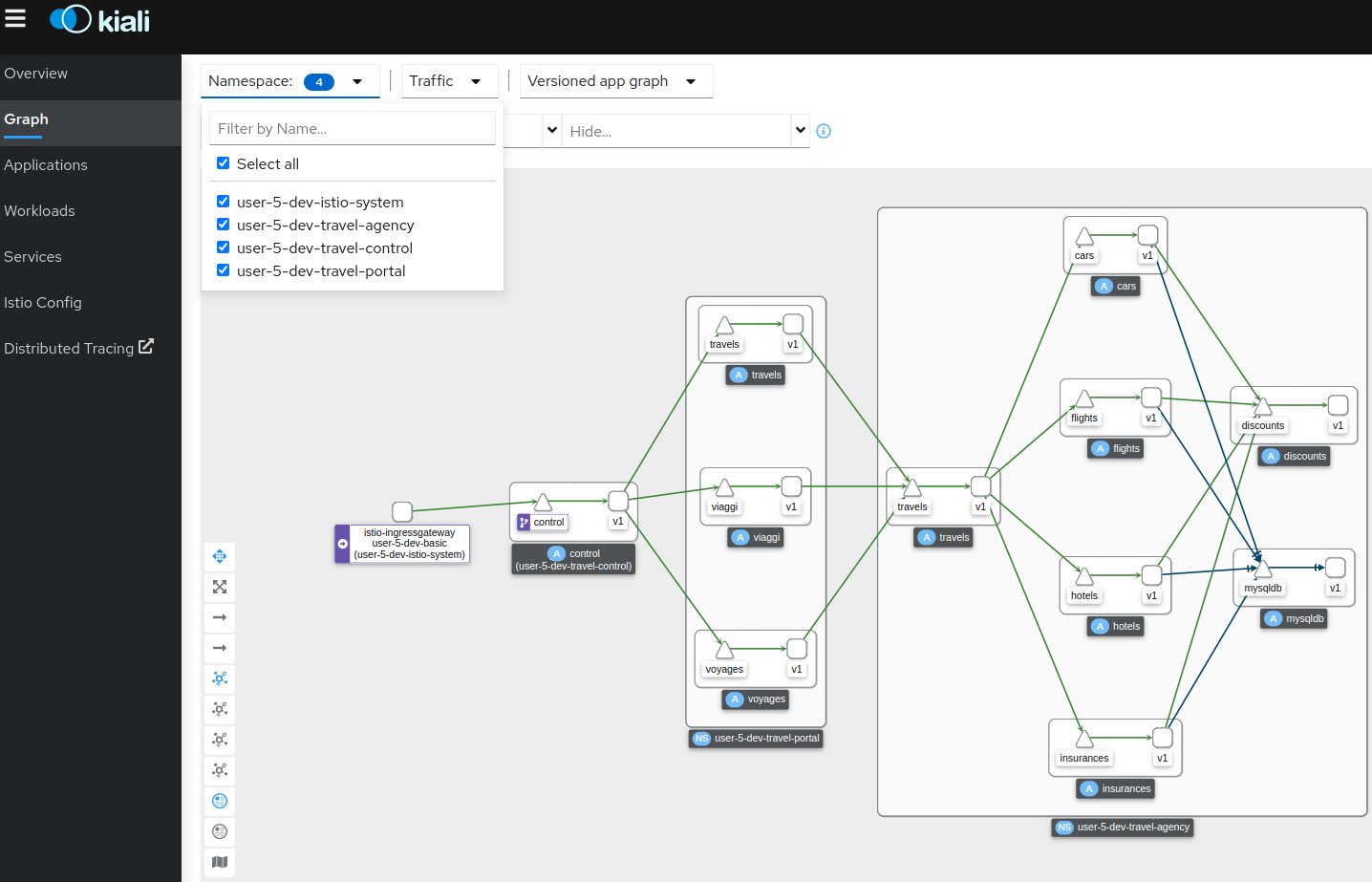1372x882 pixels.
Task: Click the istio-ingressgateway node icon
Action: [402, 512]
